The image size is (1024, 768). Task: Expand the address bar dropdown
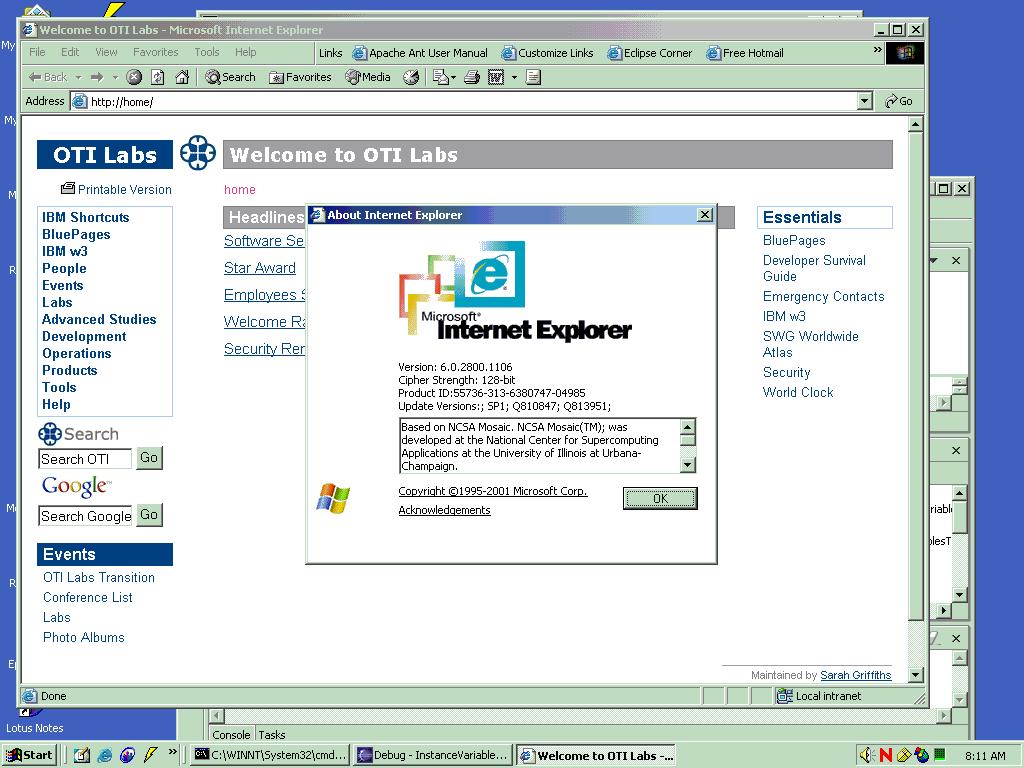pyautogui.click(x=865, y=101)
